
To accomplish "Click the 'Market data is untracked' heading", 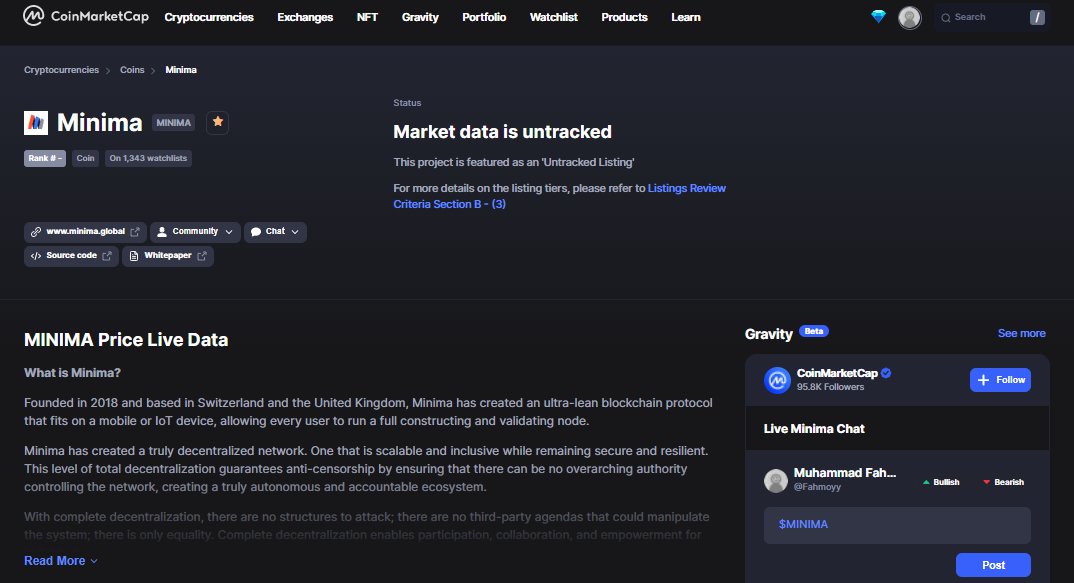I will click(502, 132).
